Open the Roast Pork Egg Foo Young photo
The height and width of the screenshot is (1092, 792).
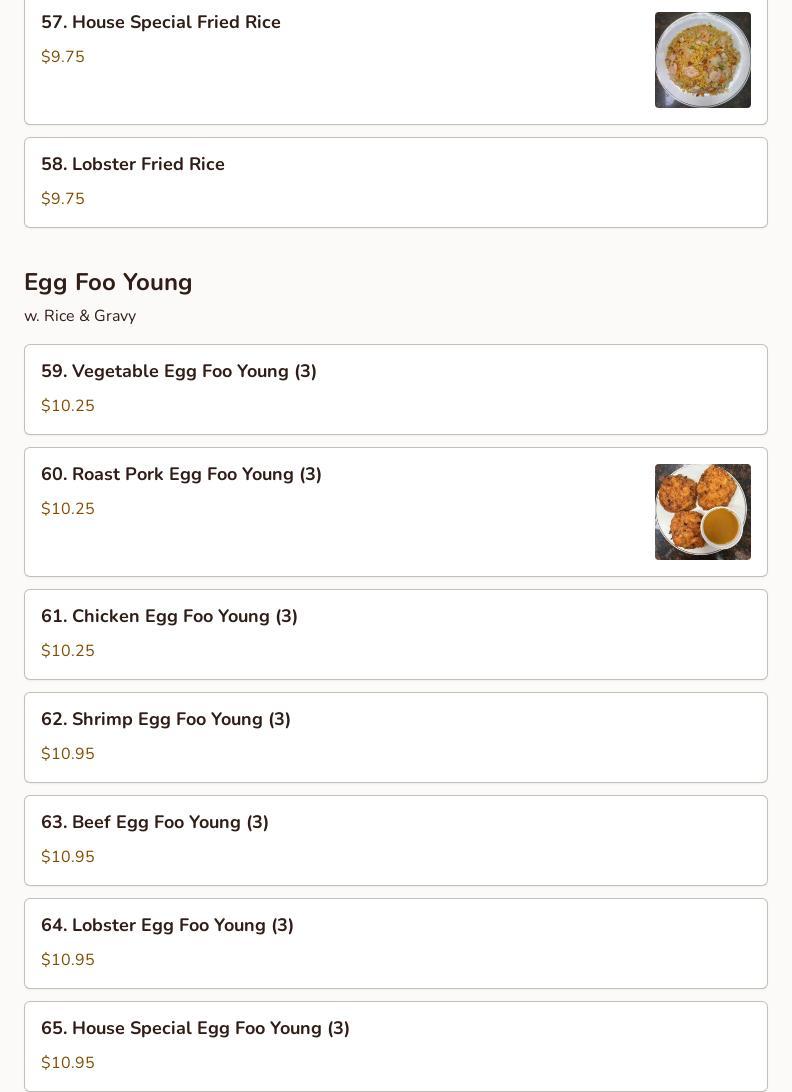702,512
